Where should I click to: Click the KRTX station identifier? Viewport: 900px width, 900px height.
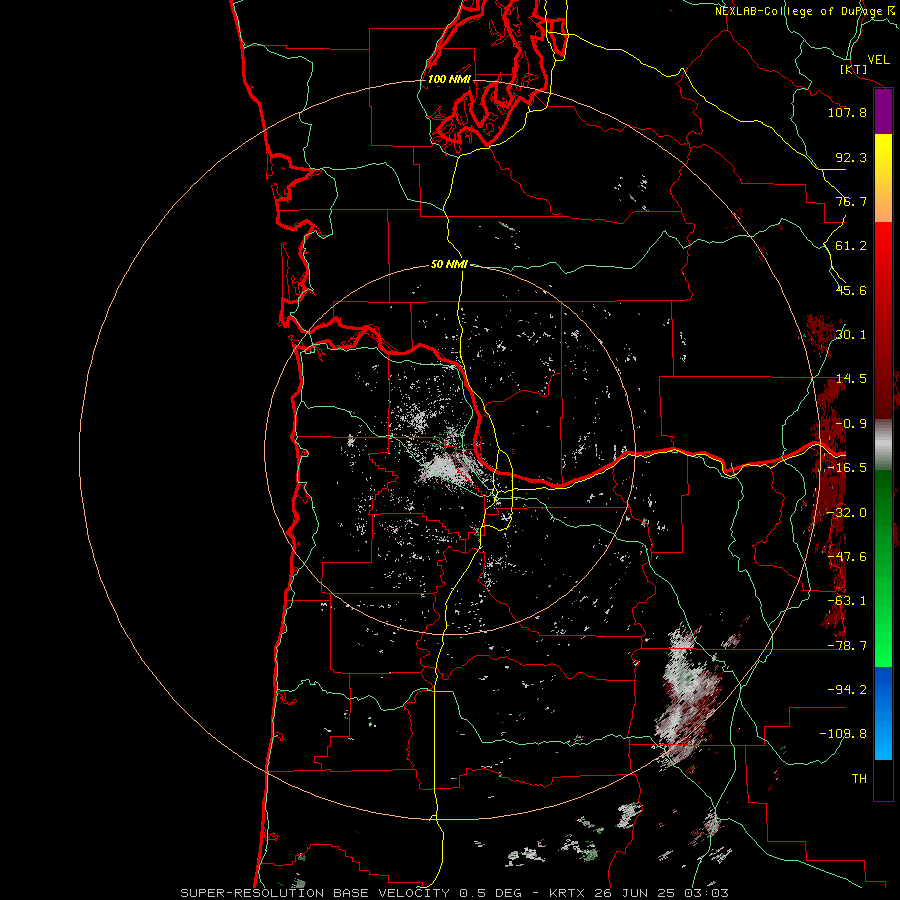(x=567, y=893)
